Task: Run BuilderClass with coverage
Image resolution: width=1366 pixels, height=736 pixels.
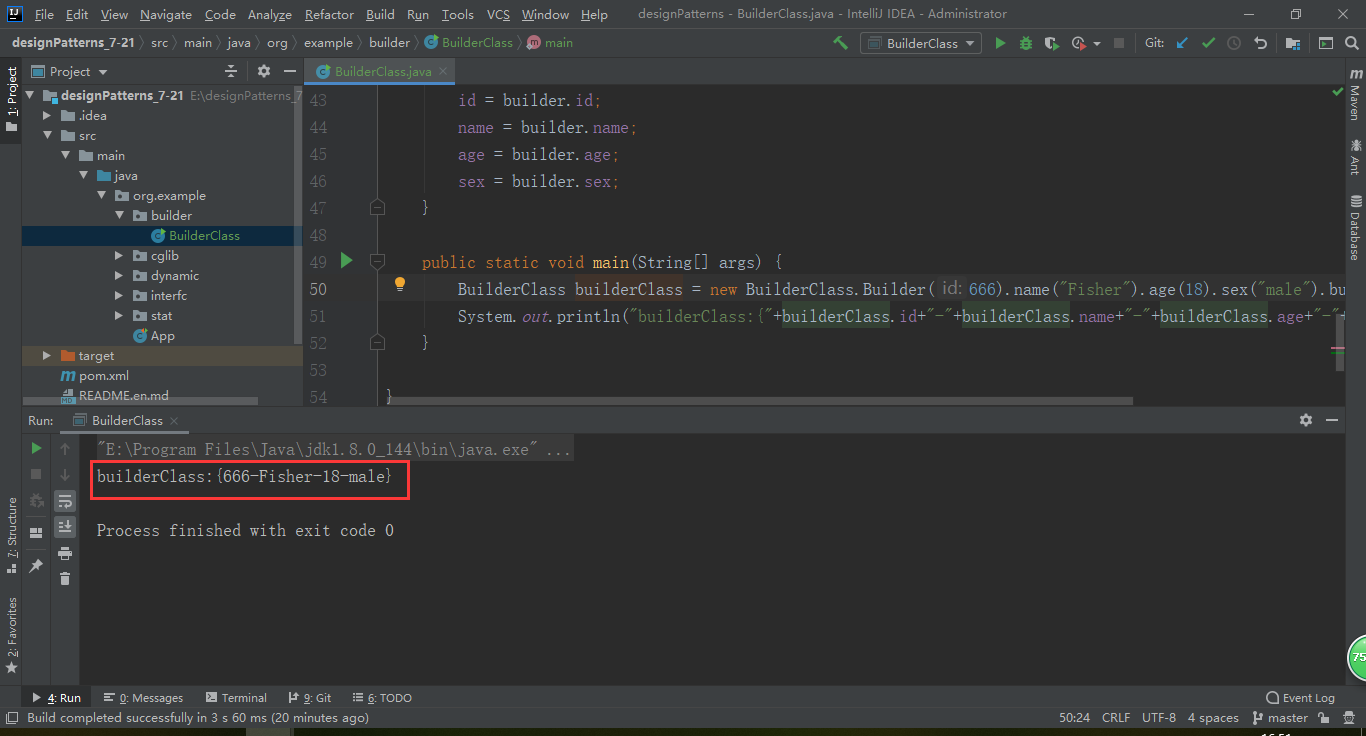Action: [1051, 43]
